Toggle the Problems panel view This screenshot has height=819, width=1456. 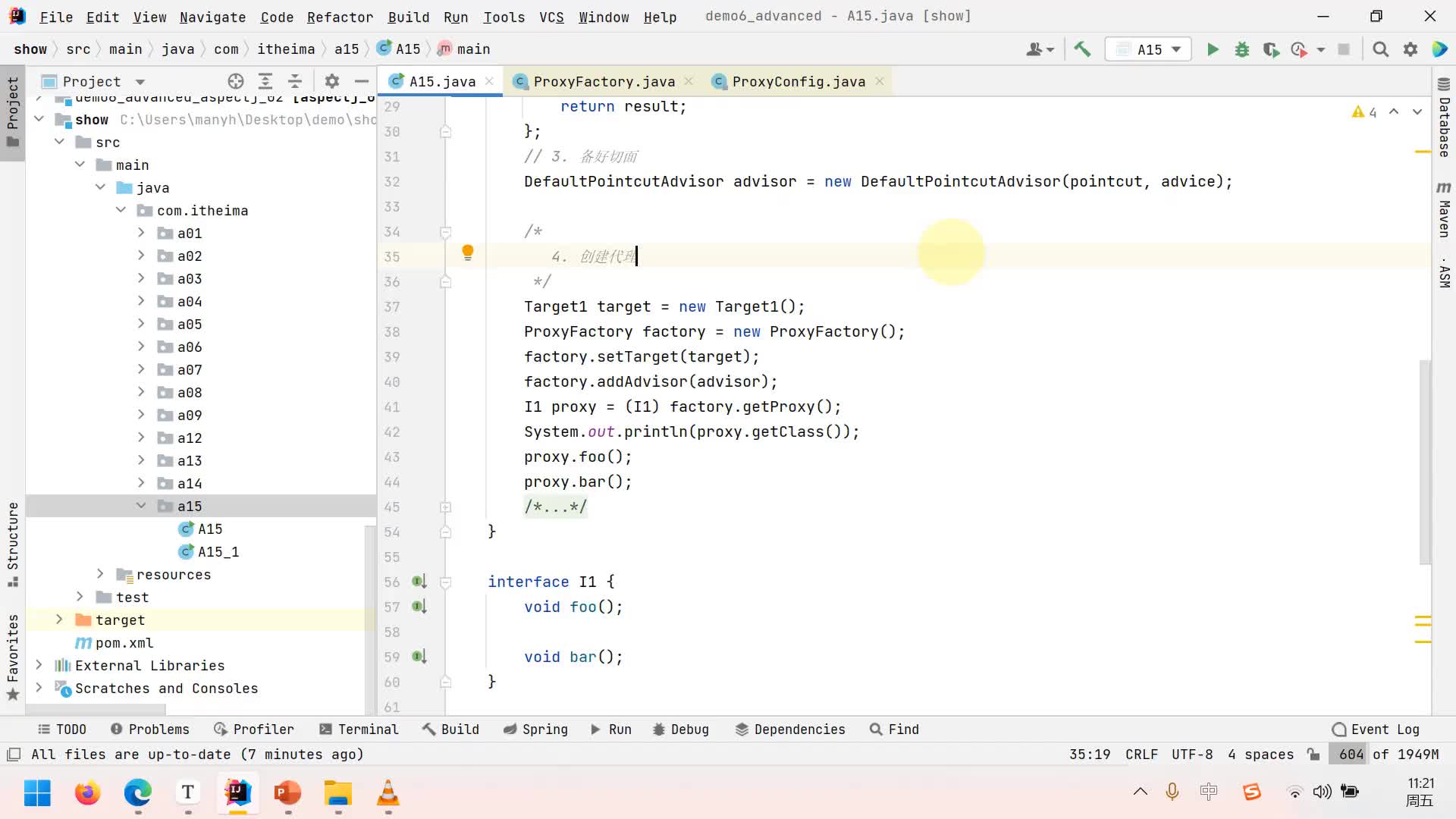click(x=158, y=729)
